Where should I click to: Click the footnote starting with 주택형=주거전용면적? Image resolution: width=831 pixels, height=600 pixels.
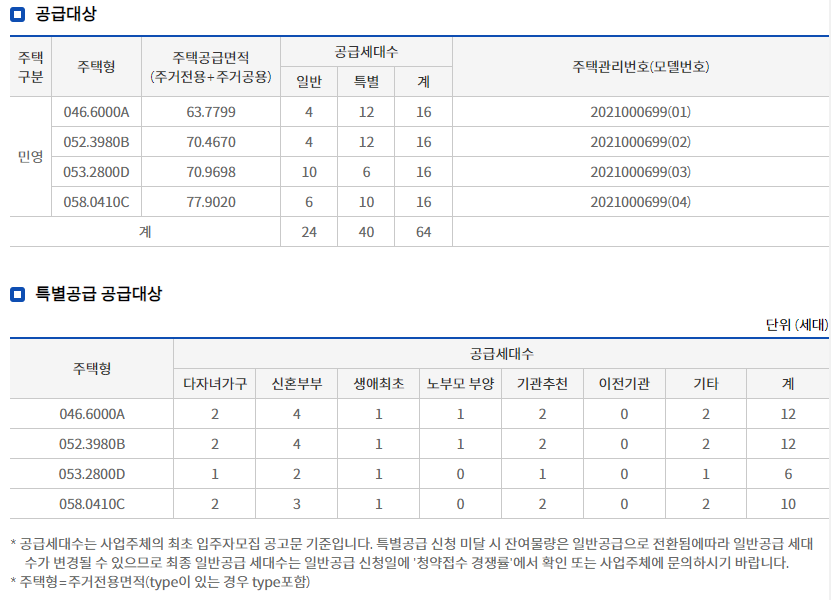coord(160,582)
